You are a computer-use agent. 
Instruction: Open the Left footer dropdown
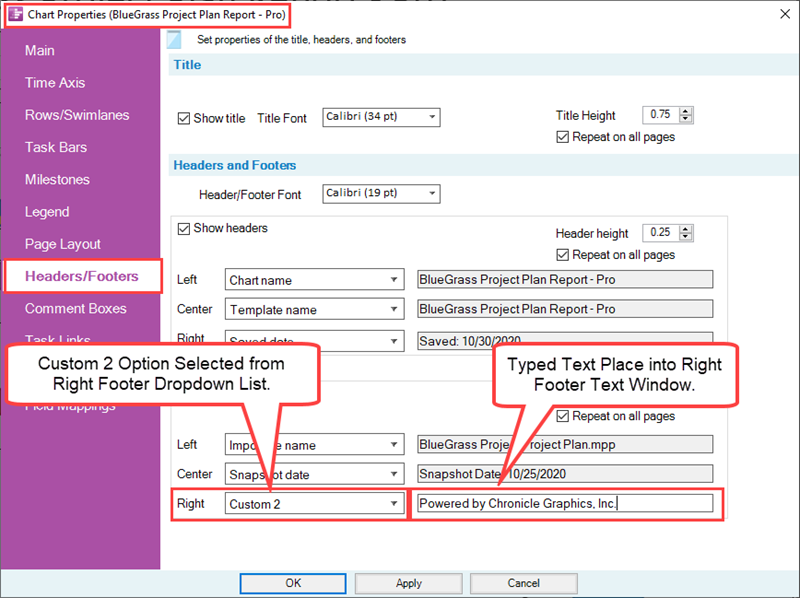(x=314, y=444)
